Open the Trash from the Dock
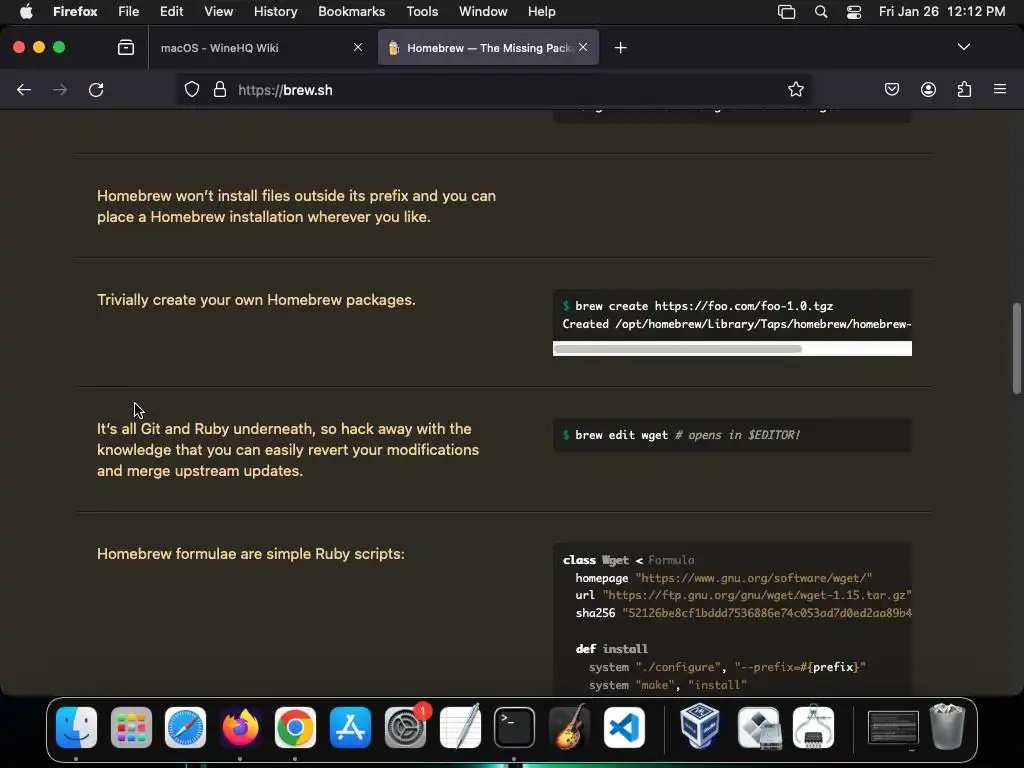1024x768 pixels. pos(947,726)
